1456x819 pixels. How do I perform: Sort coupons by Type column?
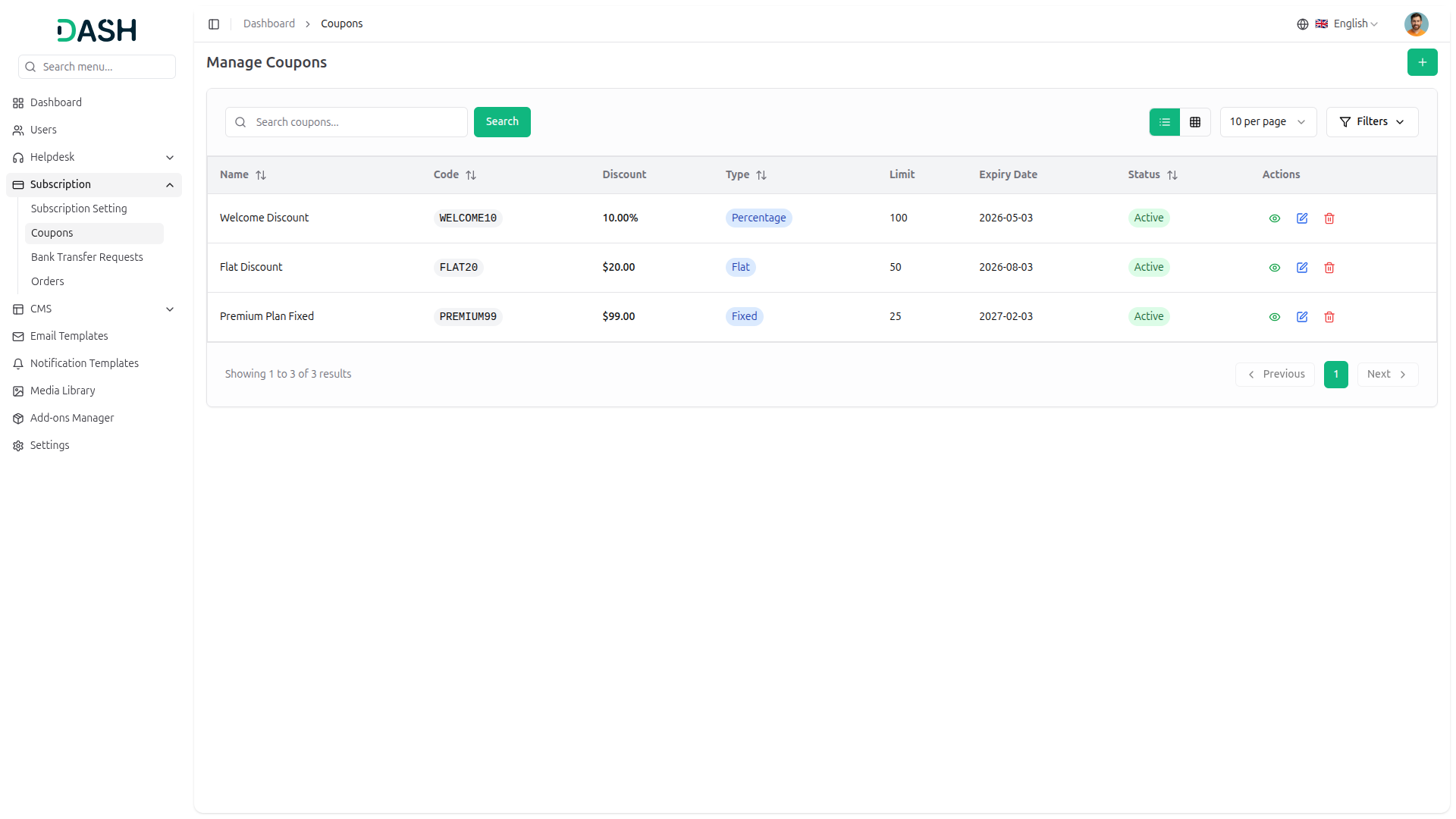746,175
